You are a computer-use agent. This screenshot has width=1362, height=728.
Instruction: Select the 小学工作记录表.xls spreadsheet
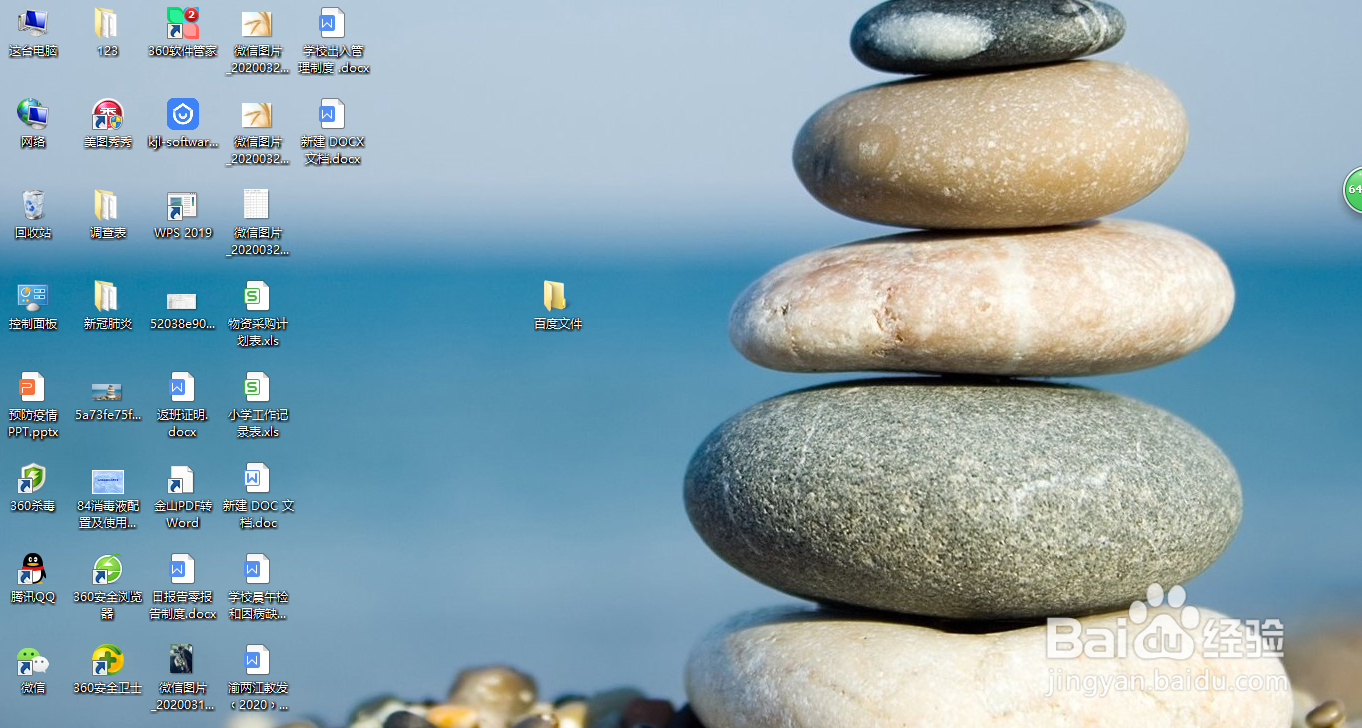(258, 405)
